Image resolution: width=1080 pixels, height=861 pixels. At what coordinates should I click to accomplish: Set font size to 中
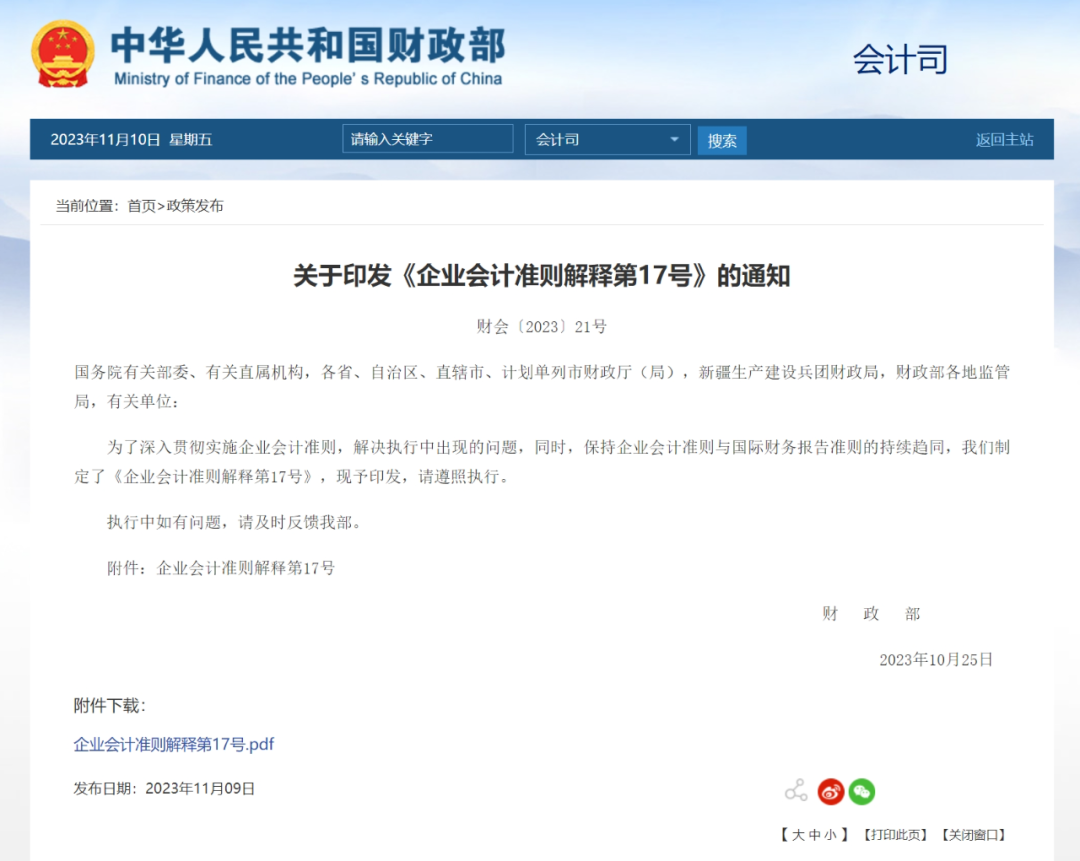[x=815, y=835]
